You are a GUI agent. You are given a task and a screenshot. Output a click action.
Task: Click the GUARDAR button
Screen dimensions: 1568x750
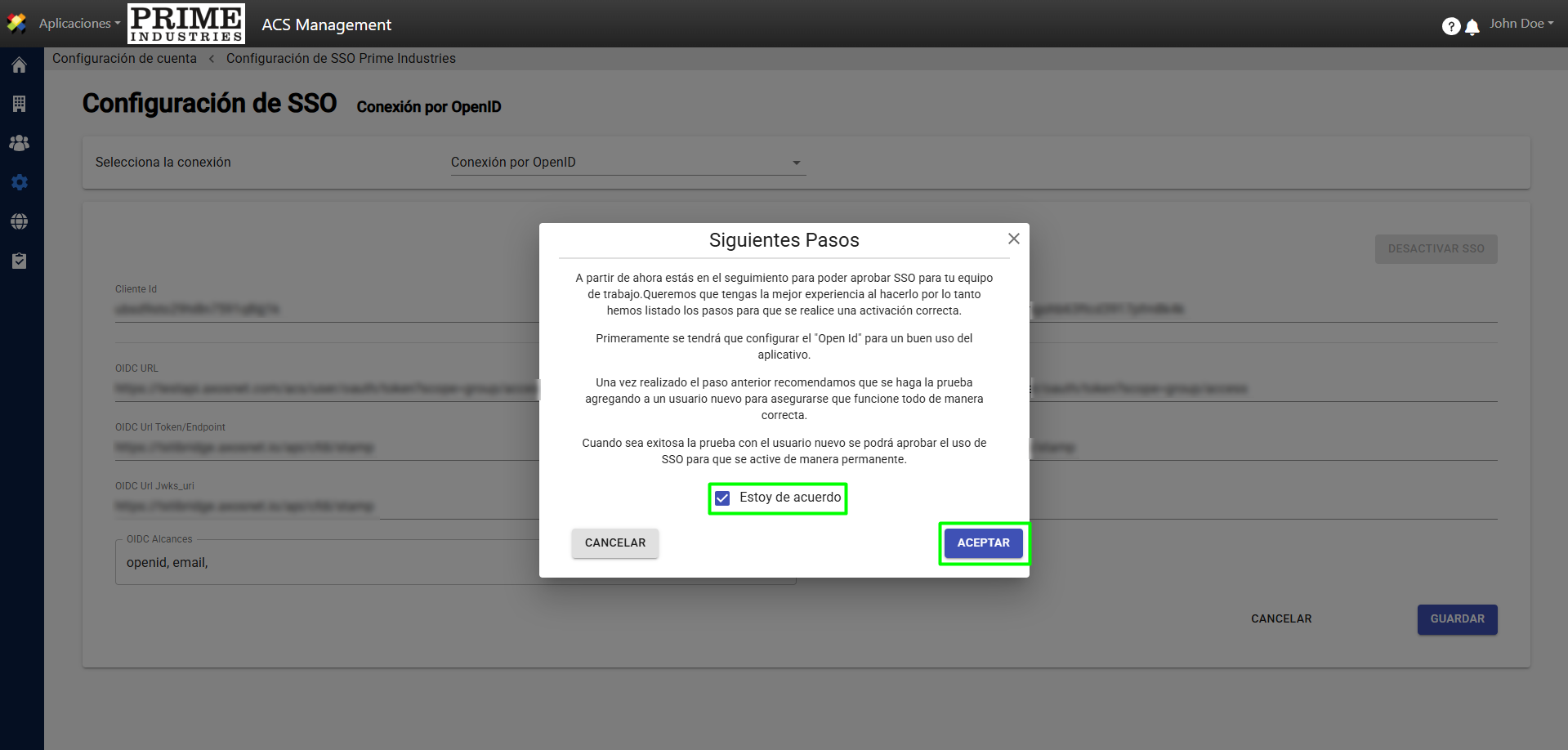coord(1457,619)
